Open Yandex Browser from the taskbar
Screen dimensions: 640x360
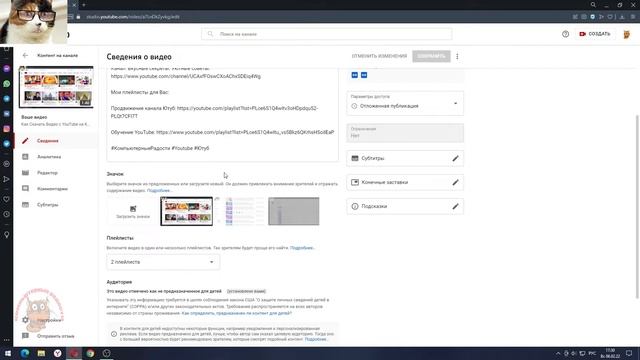click(58, 353)
